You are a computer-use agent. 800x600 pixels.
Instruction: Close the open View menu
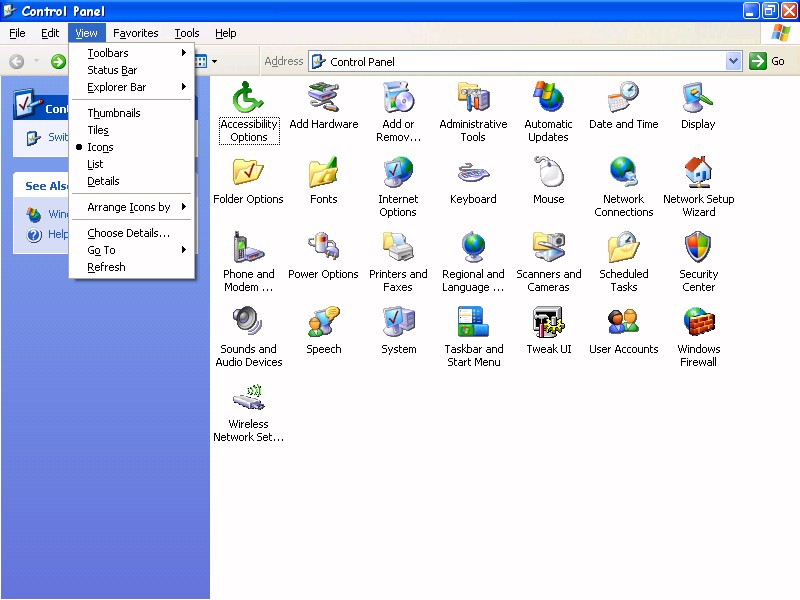[86, 33]
